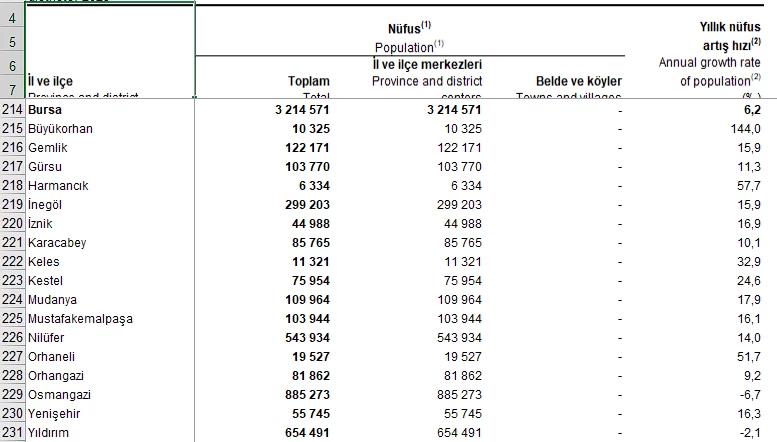Select row header 5
This screenshot has width=777, height=442.
click(x=12, y=42)
